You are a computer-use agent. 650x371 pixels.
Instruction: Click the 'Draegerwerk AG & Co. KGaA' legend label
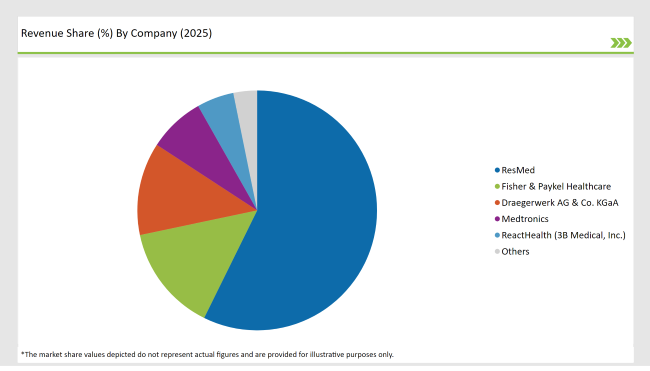(x=560, y=203)
